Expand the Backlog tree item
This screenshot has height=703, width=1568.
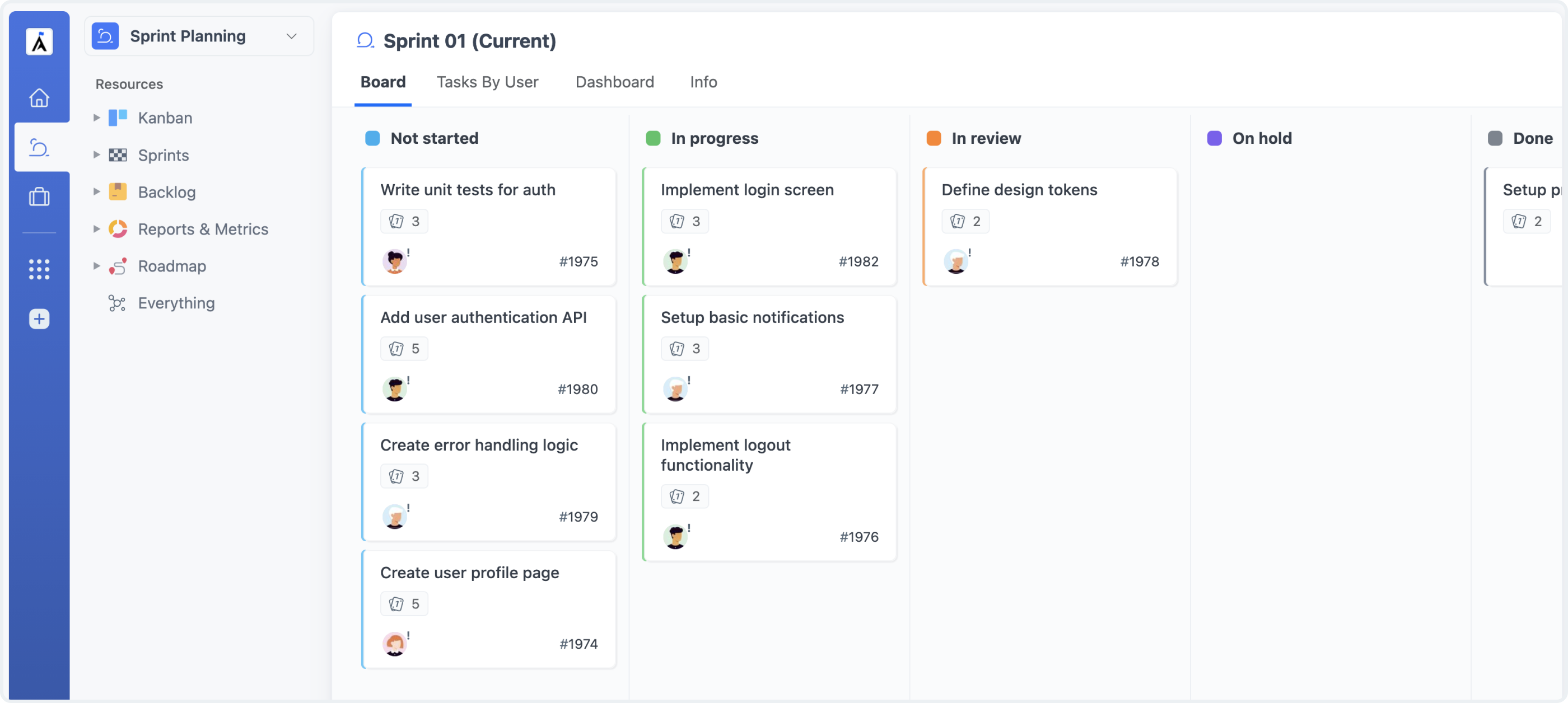point(96,191)
